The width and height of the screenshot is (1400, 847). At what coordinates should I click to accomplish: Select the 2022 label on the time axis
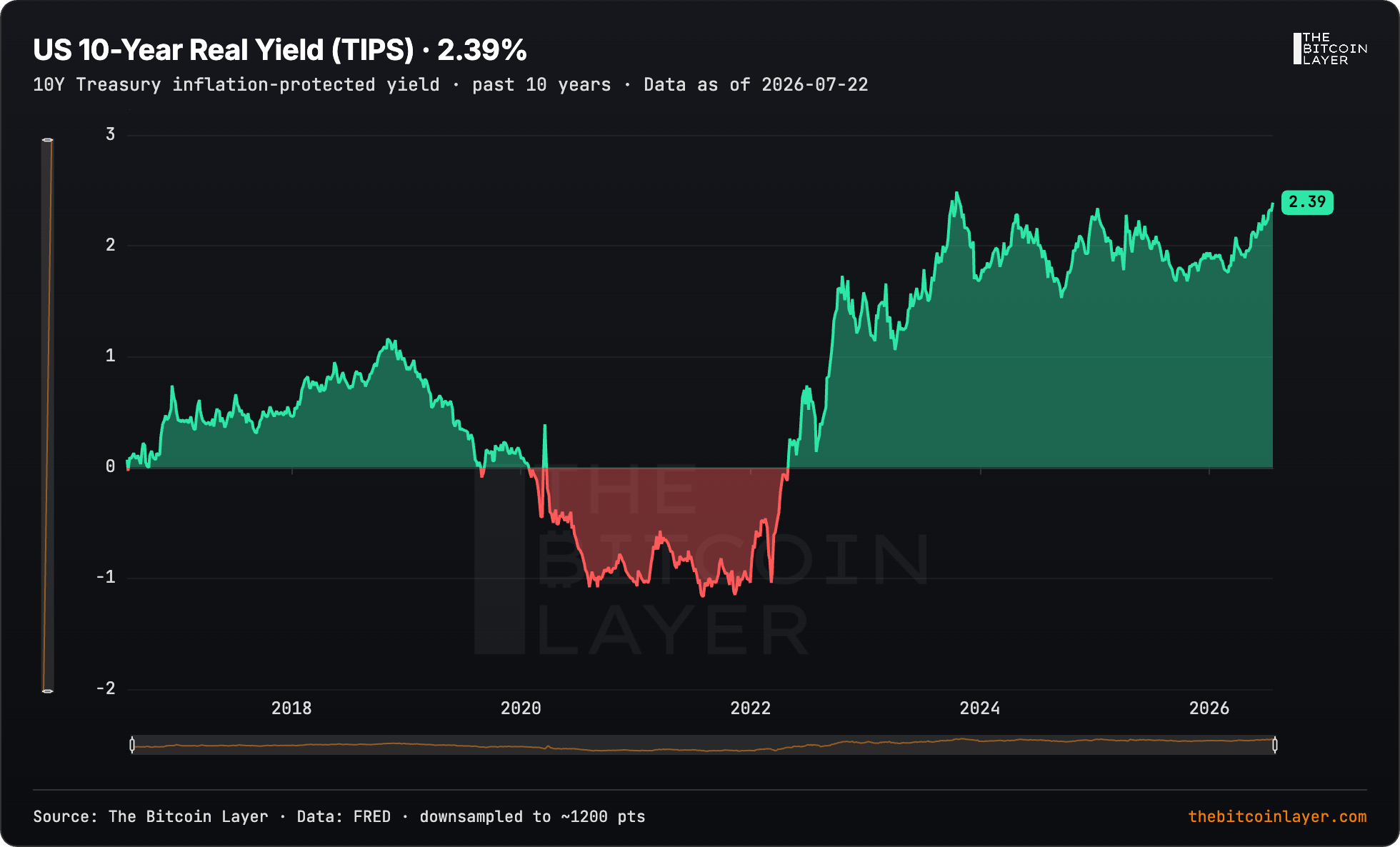coord(750,708)
